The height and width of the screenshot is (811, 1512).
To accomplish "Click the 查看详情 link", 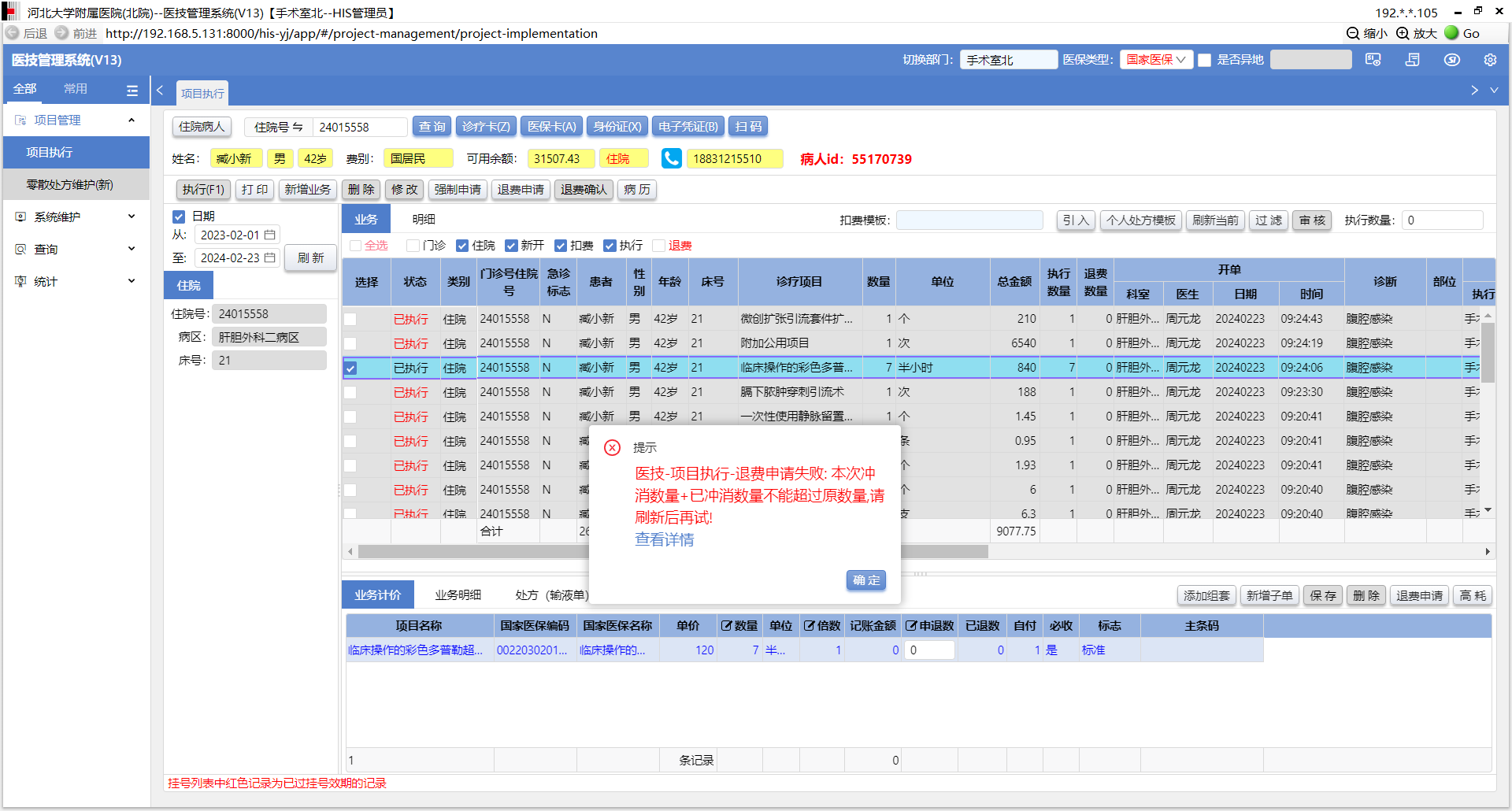I will coord(664,539).
